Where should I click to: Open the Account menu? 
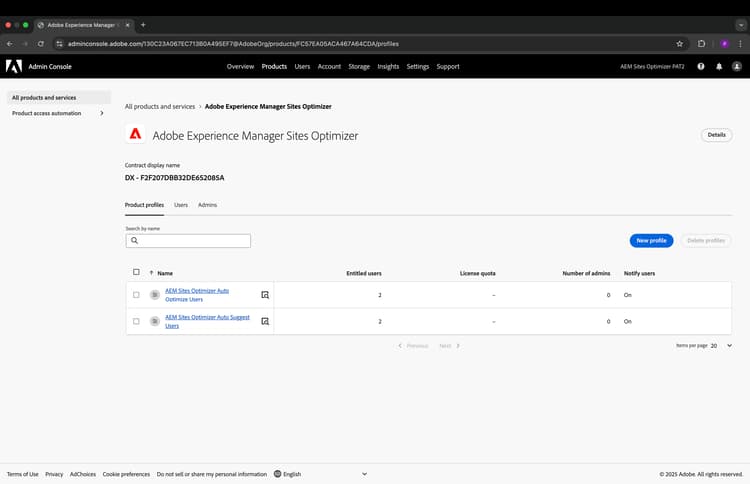(329, 66)
